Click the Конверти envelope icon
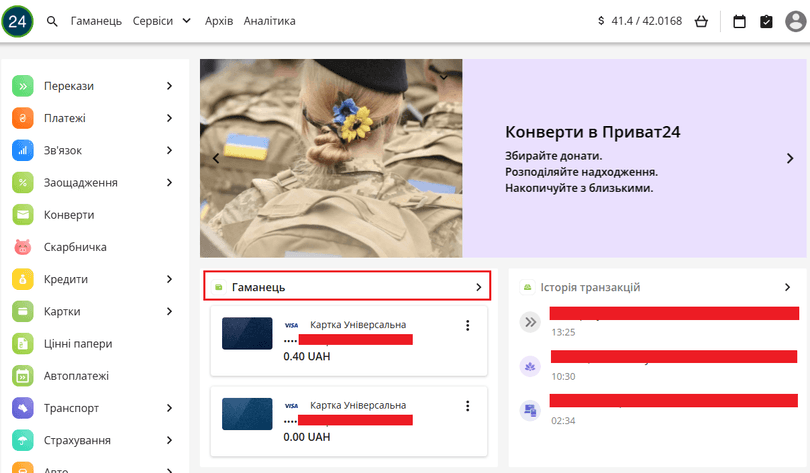 (23, 215)
